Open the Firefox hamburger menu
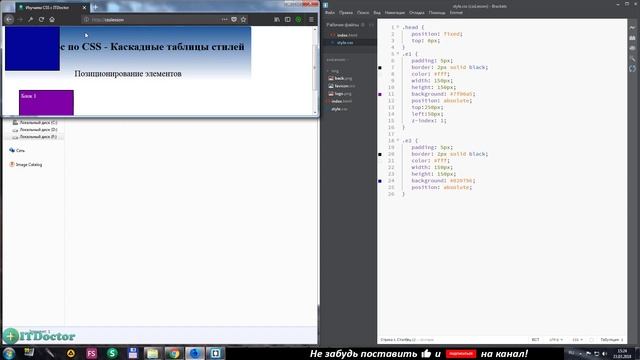640x360 pixels. (311, 19)
